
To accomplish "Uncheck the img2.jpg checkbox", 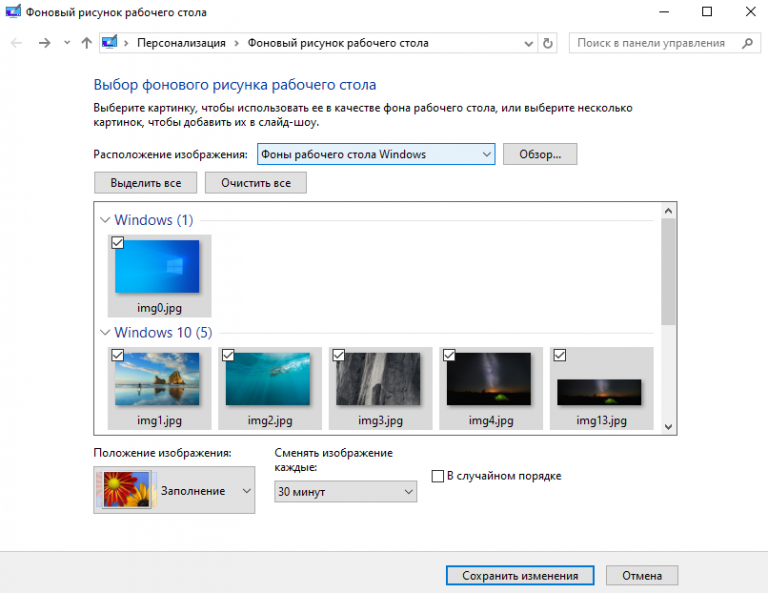I will point(228,355).
